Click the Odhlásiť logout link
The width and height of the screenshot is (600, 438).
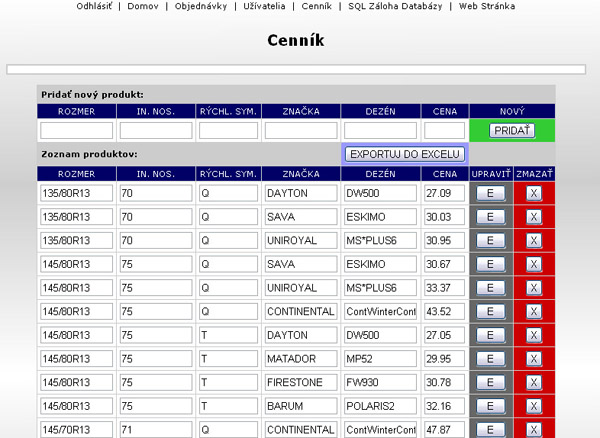pyautogui.click(x=94, y=6)
